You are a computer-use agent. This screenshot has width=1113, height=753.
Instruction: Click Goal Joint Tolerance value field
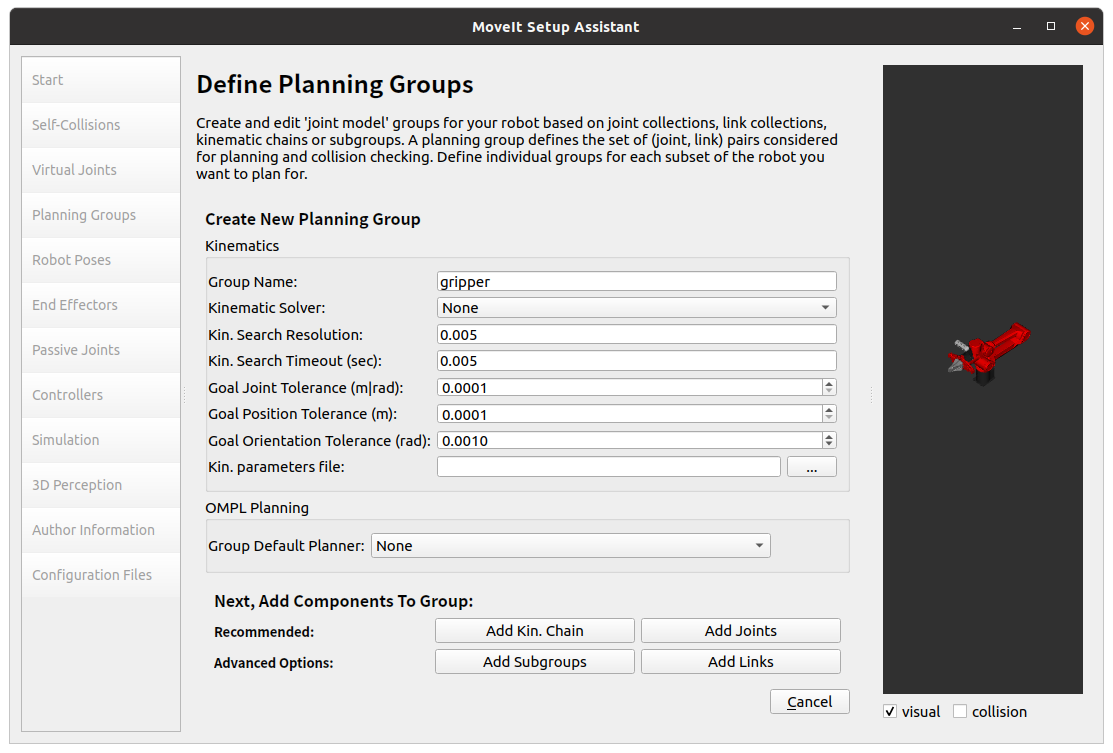tap(630, 388)
